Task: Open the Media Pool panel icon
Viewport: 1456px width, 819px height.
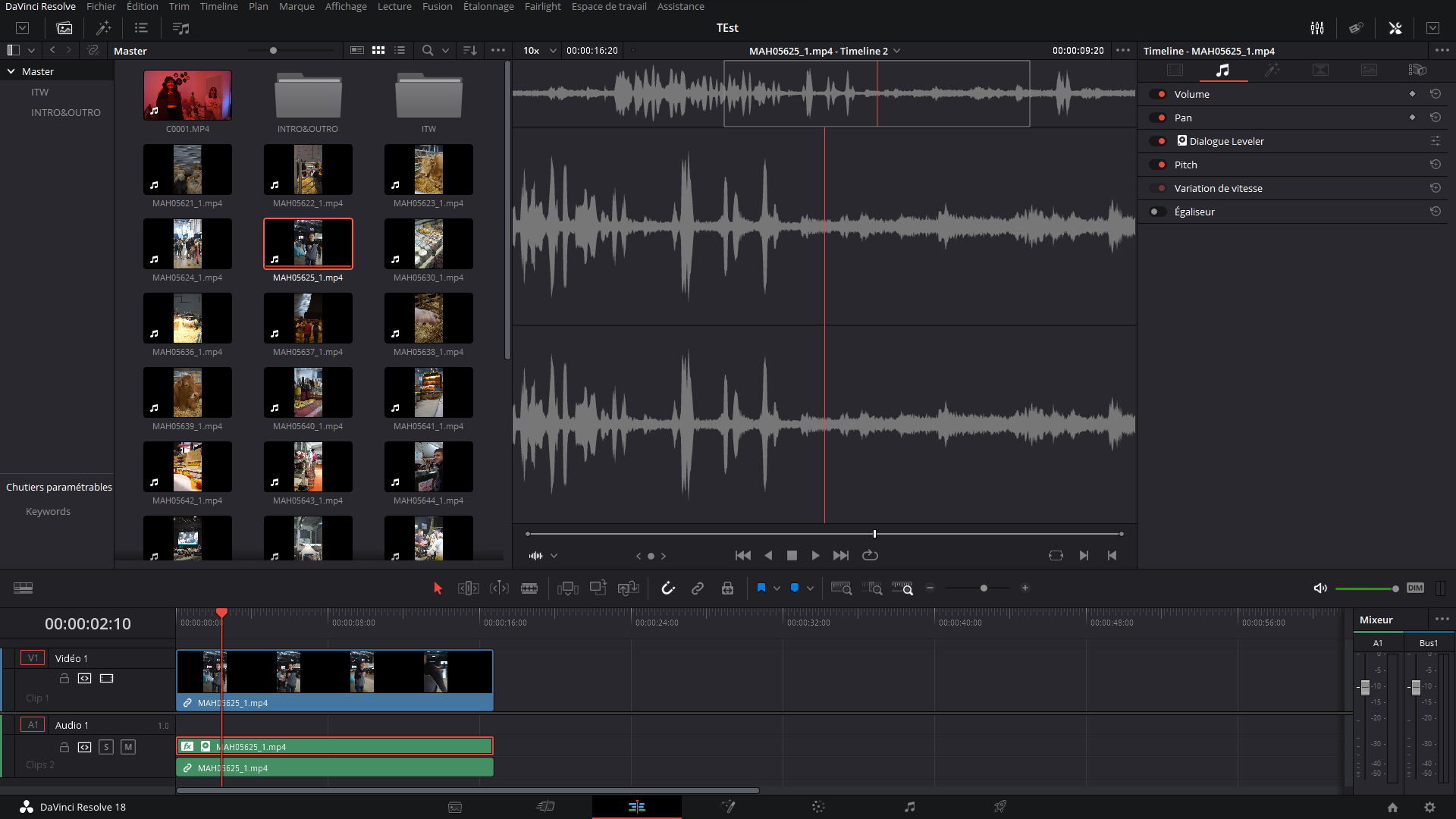Action: [64, 28]
